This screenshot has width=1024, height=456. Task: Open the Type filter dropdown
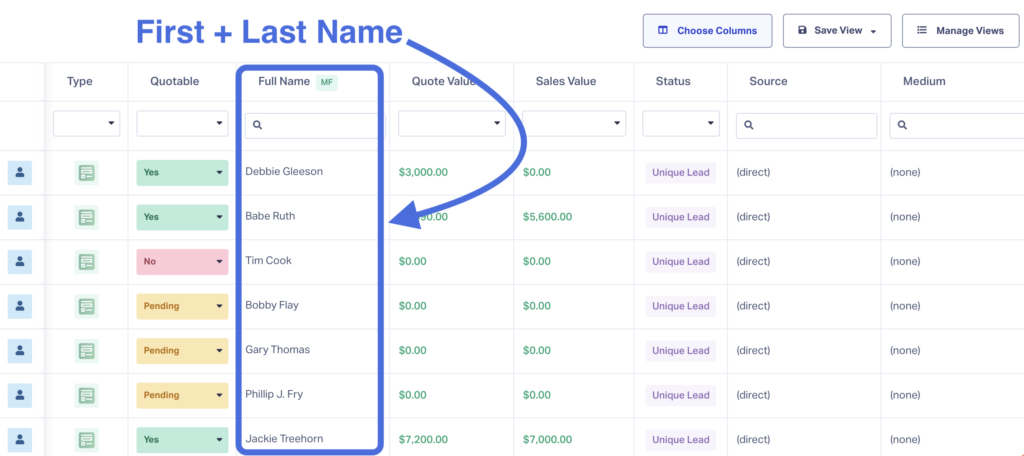tap(86, 123)
